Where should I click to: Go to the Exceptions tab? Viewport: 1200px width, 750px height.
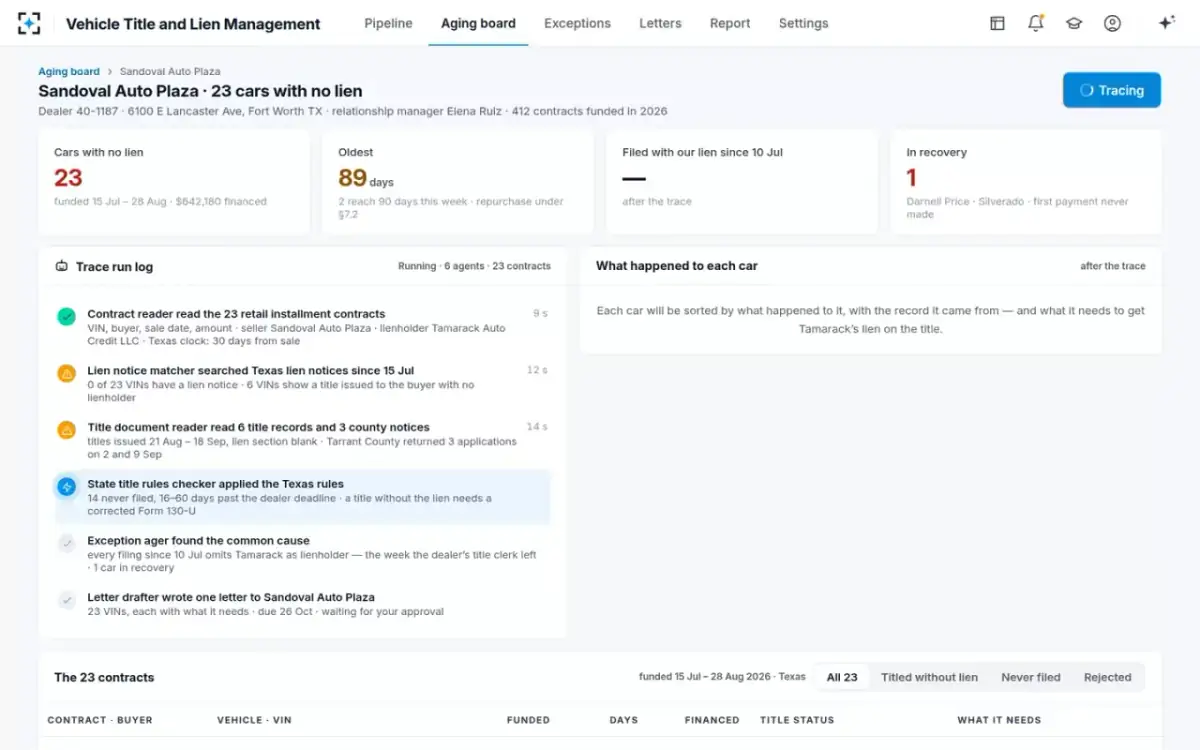tap(577, 23)
